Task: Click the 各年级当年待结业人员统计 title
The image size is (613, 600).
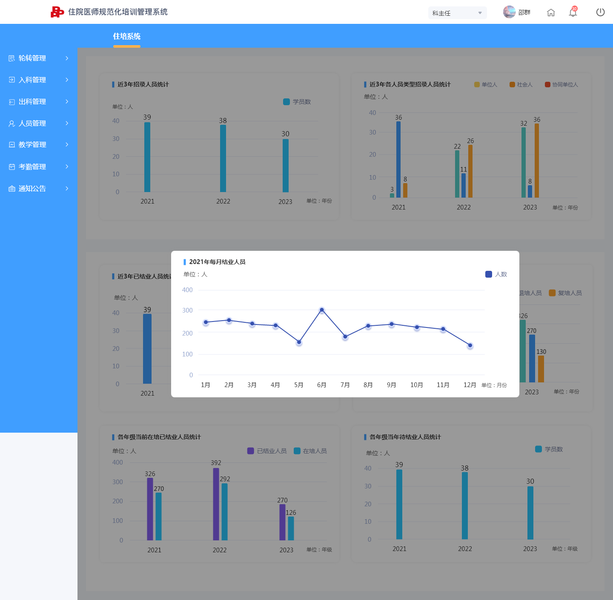Action: [x=405, y=437]
